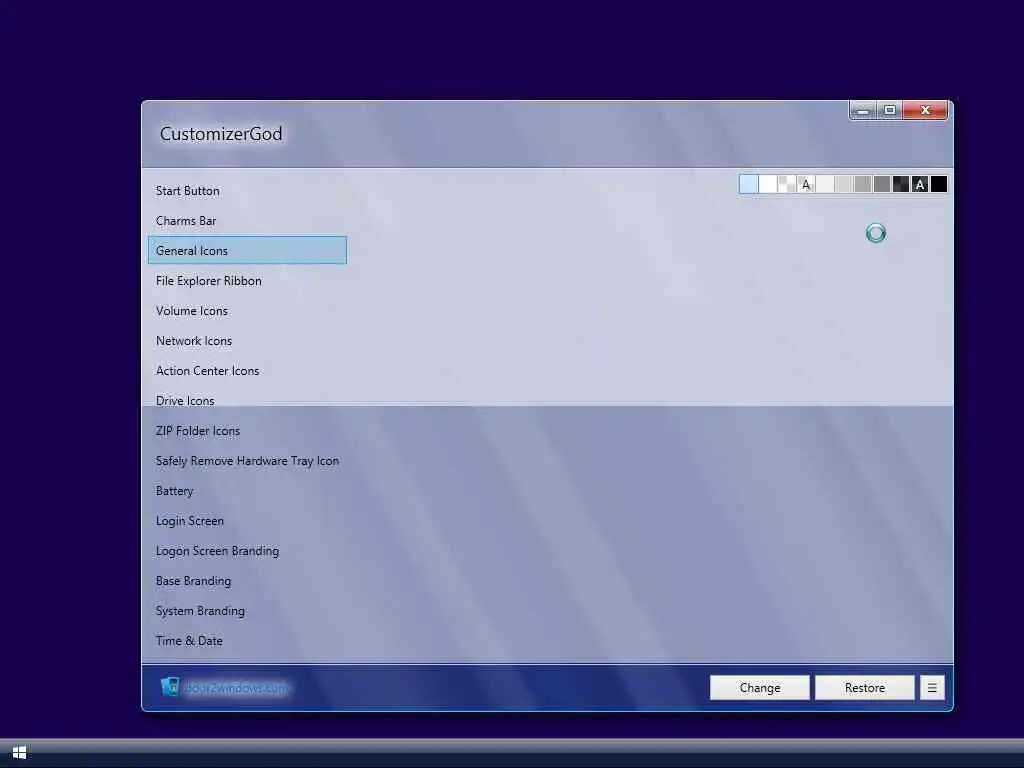This screenshot has width=1024, height=768.
Task: Click the Restore button
Action: (x=865, y=688)
